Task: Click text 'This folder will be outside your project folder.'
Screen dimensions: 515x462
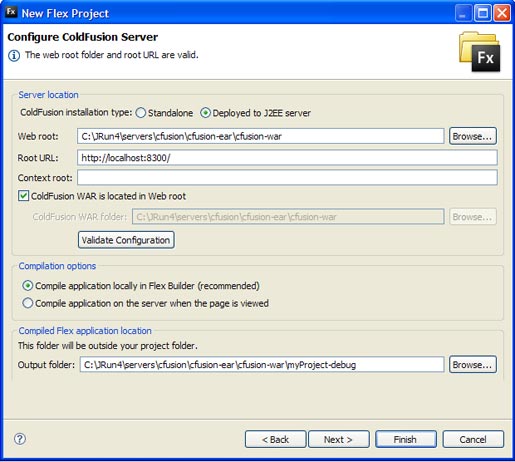Action: coord(108,346)
